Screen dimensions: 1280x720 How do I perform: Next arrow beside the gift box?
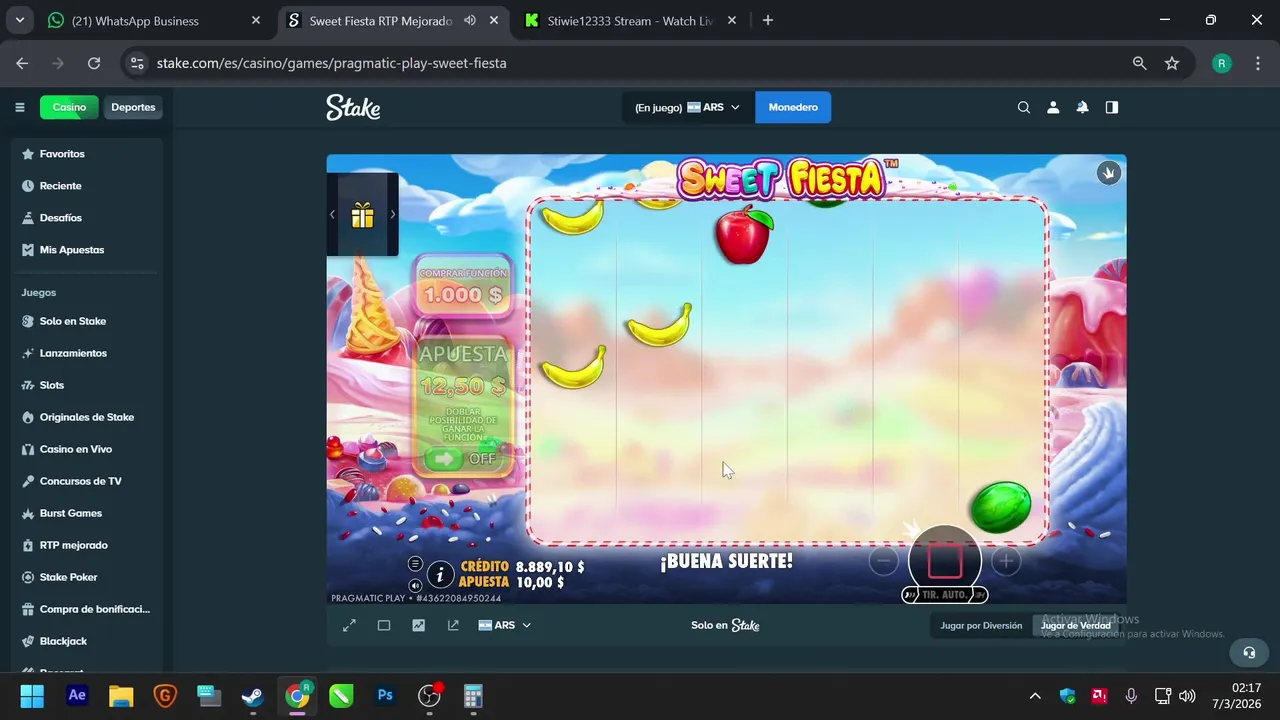click(x=392, y=214)
